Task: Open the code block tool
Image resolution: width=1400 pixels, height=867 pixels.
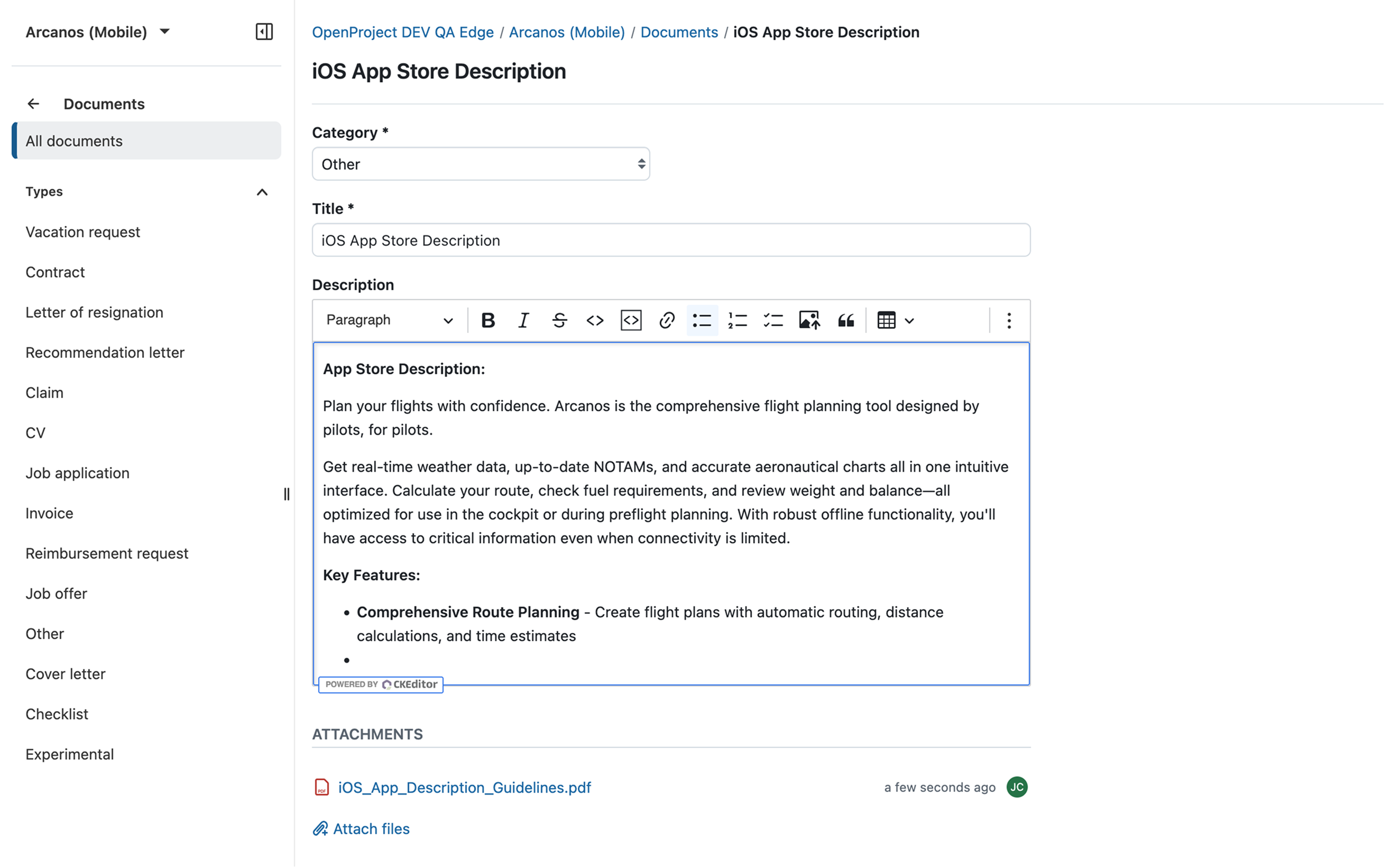Action: (630, 320)
